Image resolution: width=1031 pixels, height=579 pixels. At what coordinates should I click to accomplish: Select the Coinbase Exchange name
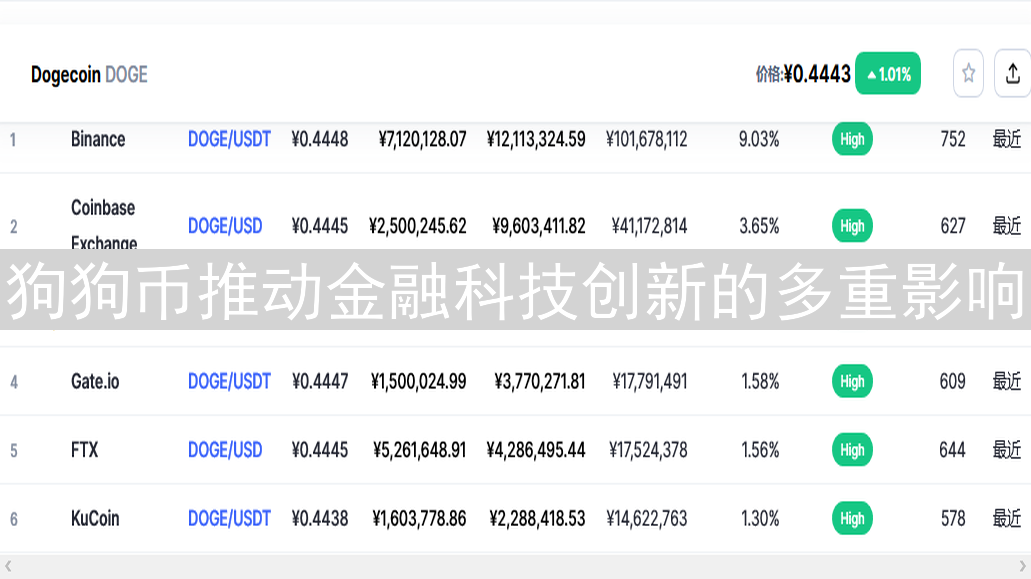pos(104,225)
